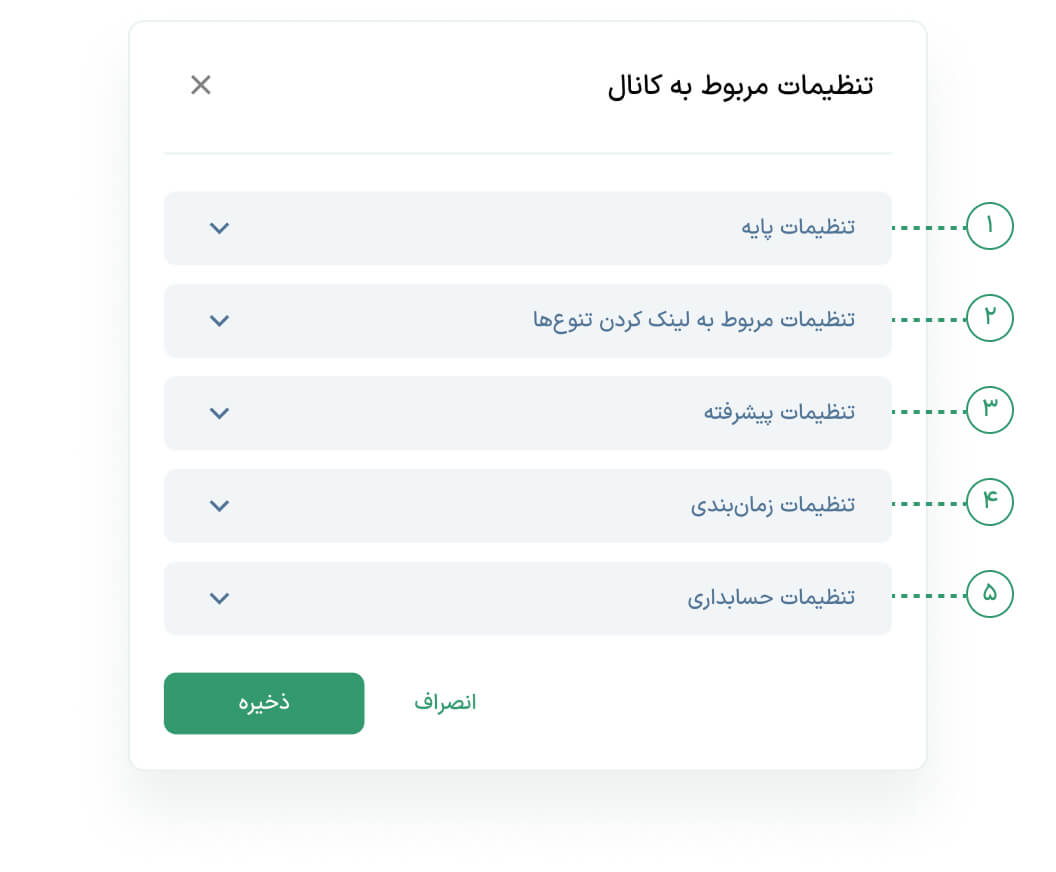Click the circled number ۳ annotation
Screen dimensions: 1056x872
tap(990, 410)
